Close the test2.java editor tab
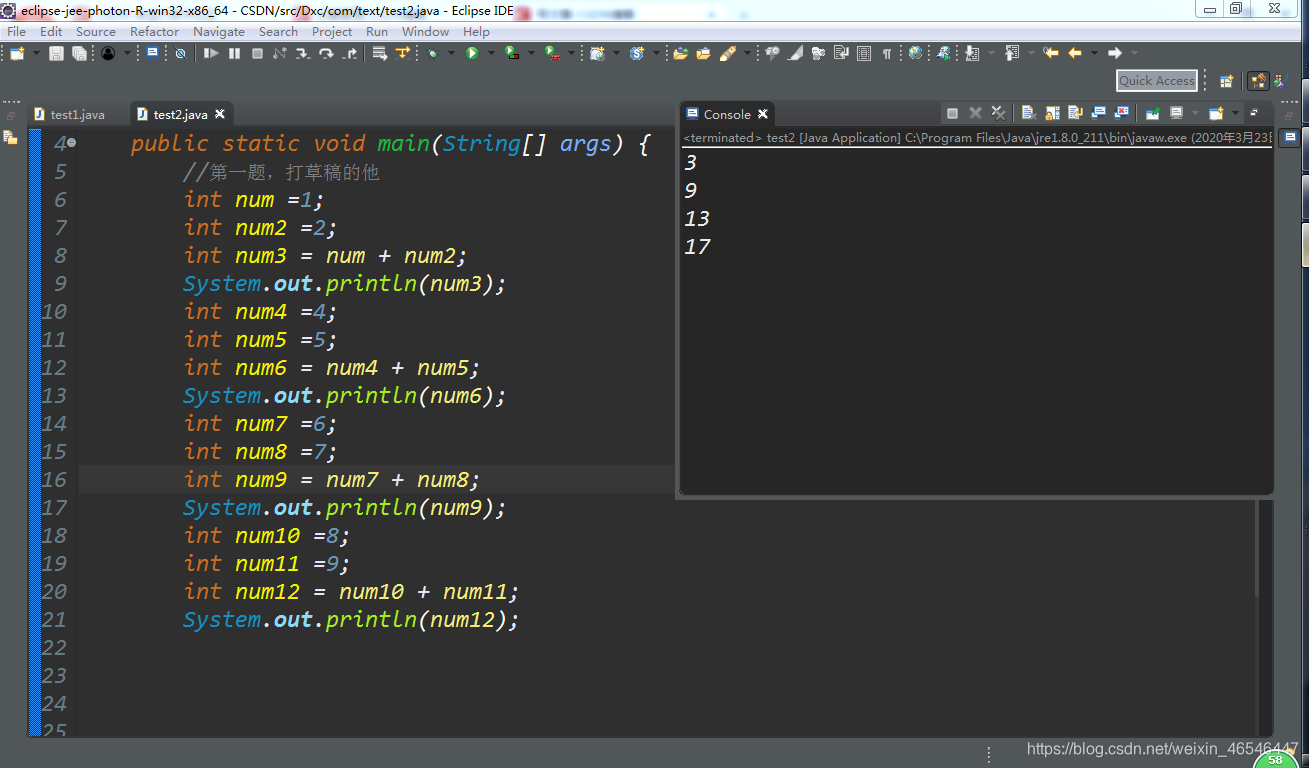Image resolution: width=1309 pixels, height=768 pixels. click(x=220, y=114)
